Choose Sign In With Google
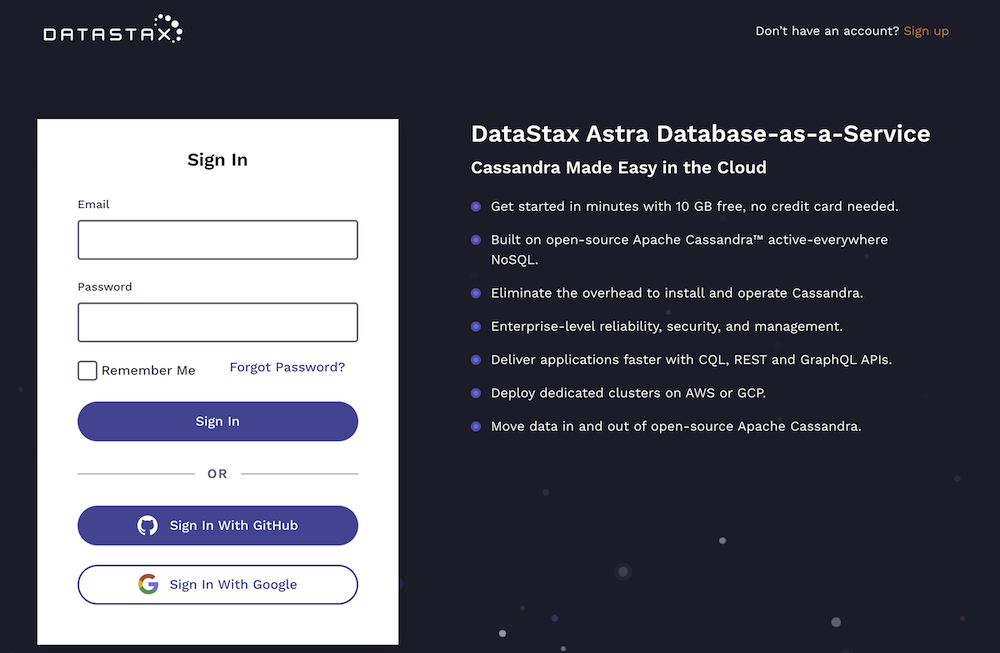Screen dimensions: 1000x653 [217, 584]
